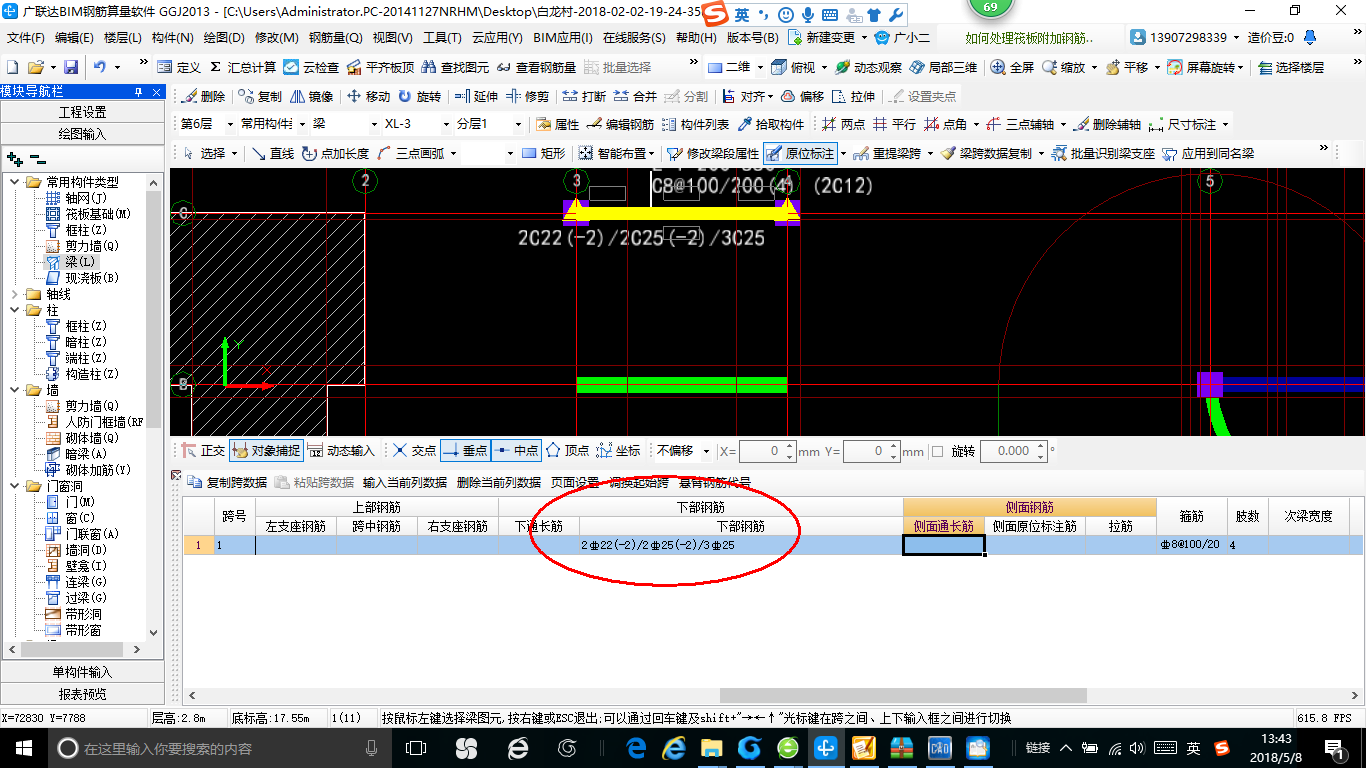Select the 直线 line drawing tool
The height and width of the screenshot is (768, 1366).
tap(272, 153)
